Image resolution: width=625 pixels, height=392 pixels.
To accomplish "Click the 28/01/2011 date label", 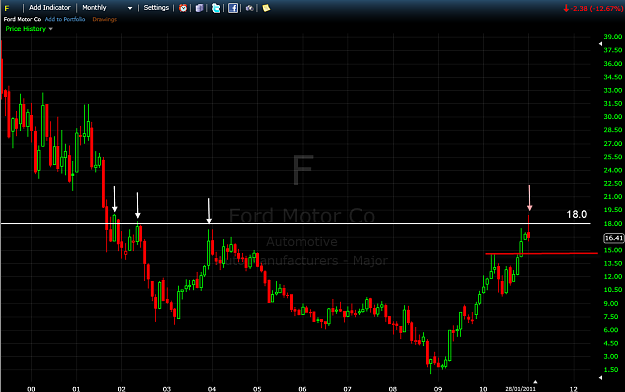I will (x=520, y=389).
